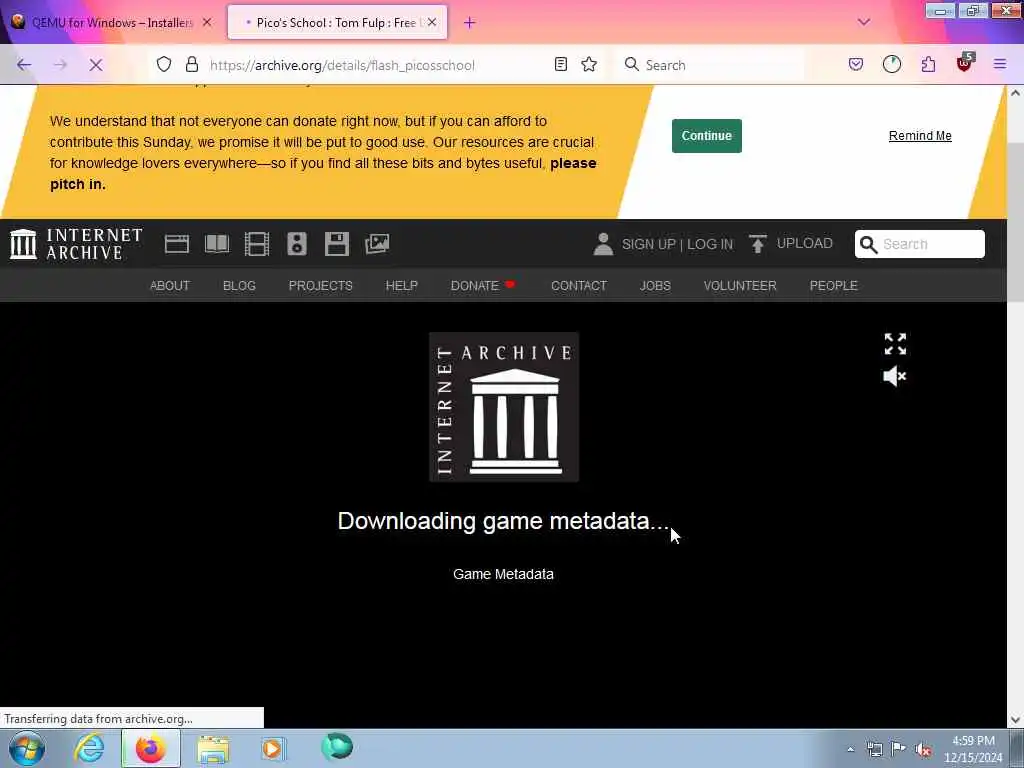Image resolution: width=1024 pixels, height=768 pixels.
Task: Open the Web (Wayback) media icon
Action: pos(176,244)
